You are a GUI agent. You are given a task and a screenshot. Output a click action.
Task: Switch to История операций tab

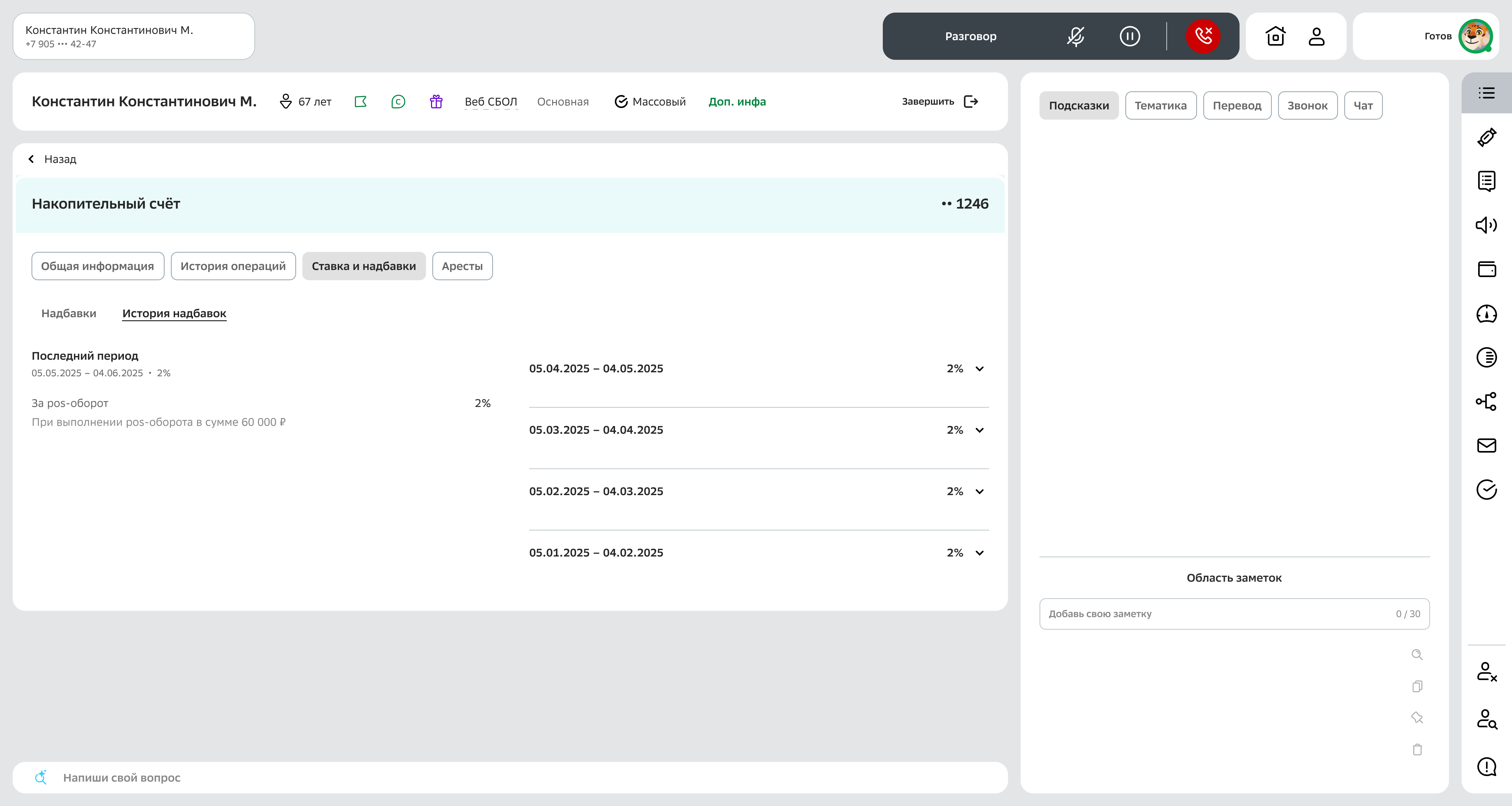coord(233,266)
